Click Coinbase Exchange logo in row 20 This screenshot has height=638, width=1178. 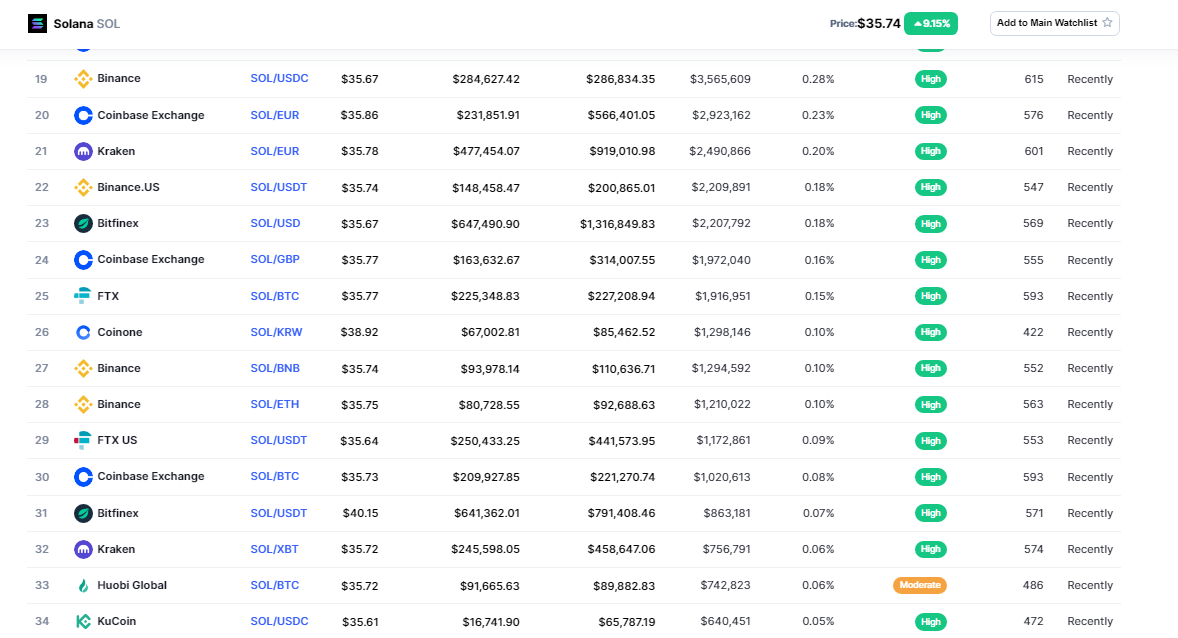coord(83,115)
